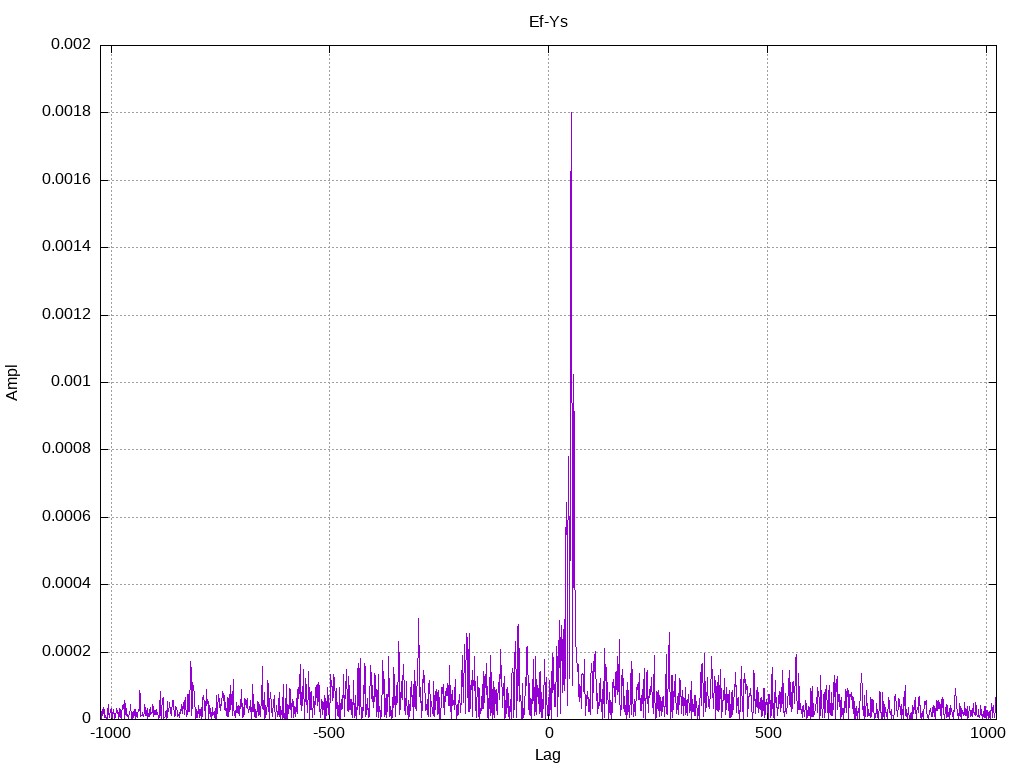The height and width of the screenshot is (768, 1024).
Task: Click the 0.0002 y-axis tick label
Action: (67, 651)
